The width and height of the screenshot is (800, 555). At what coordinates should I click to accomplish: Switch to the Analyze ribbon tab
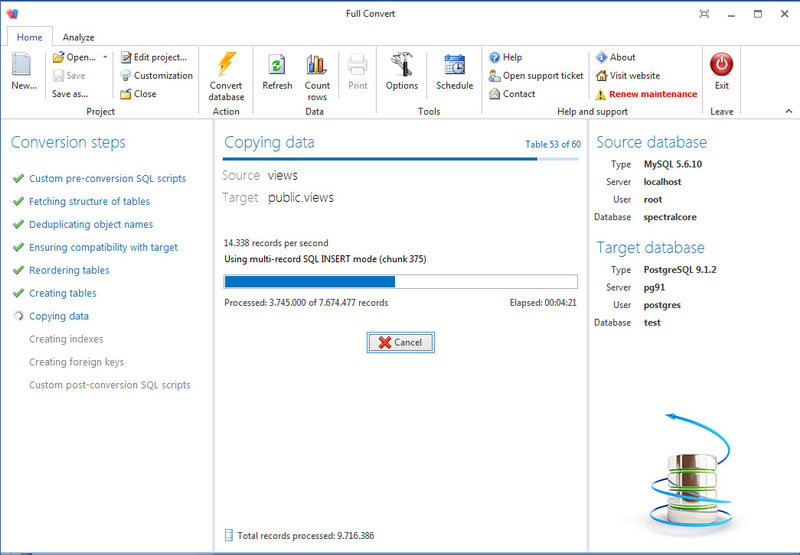79,37
